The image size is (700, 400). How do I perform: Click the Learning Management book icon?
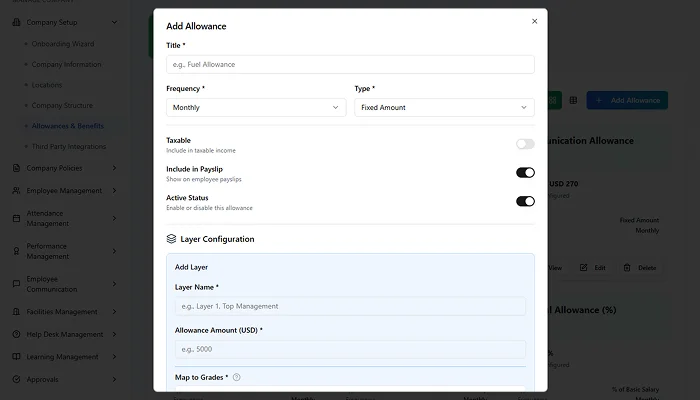point(16,357)
